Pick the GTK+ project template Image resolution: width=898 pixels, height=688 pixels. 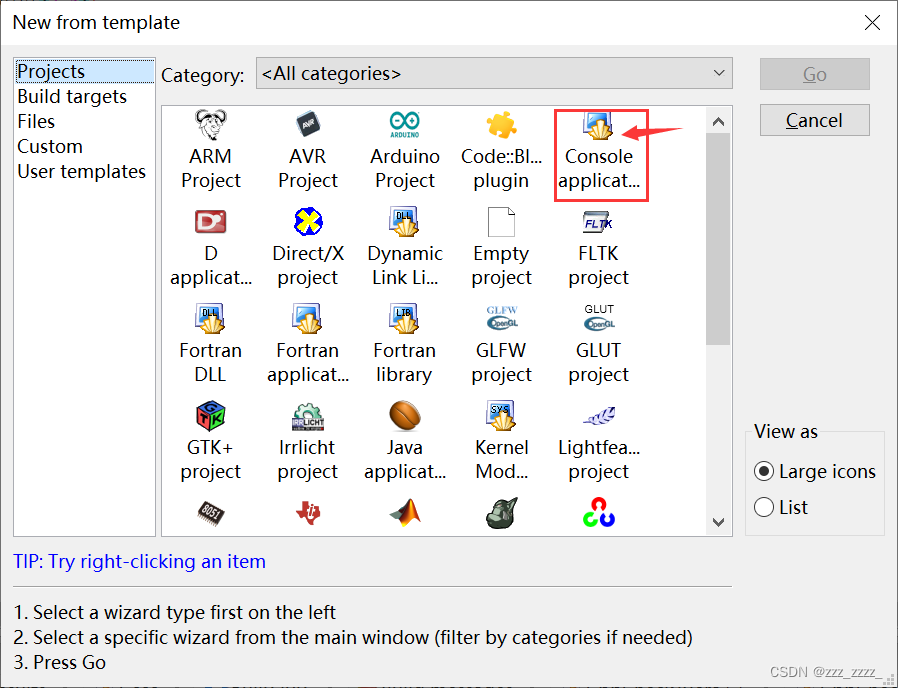[x=211, y=442]
